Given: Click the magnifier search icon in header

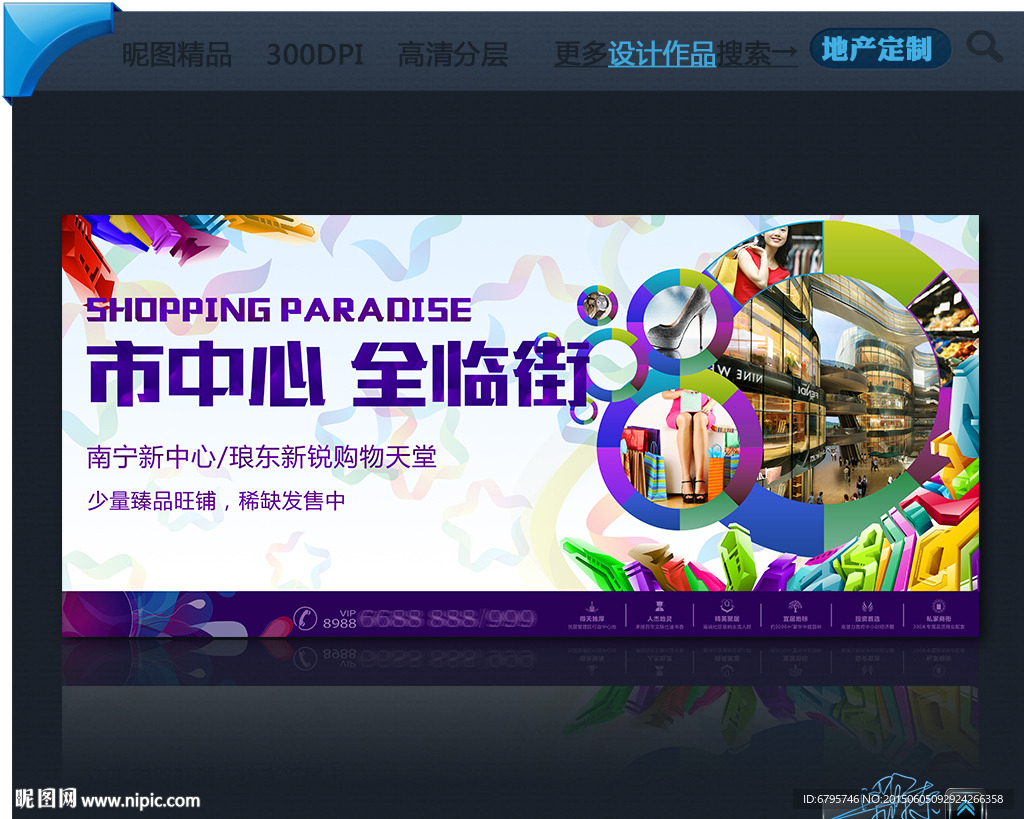Looking at the screenshot, I should [984, 47].
